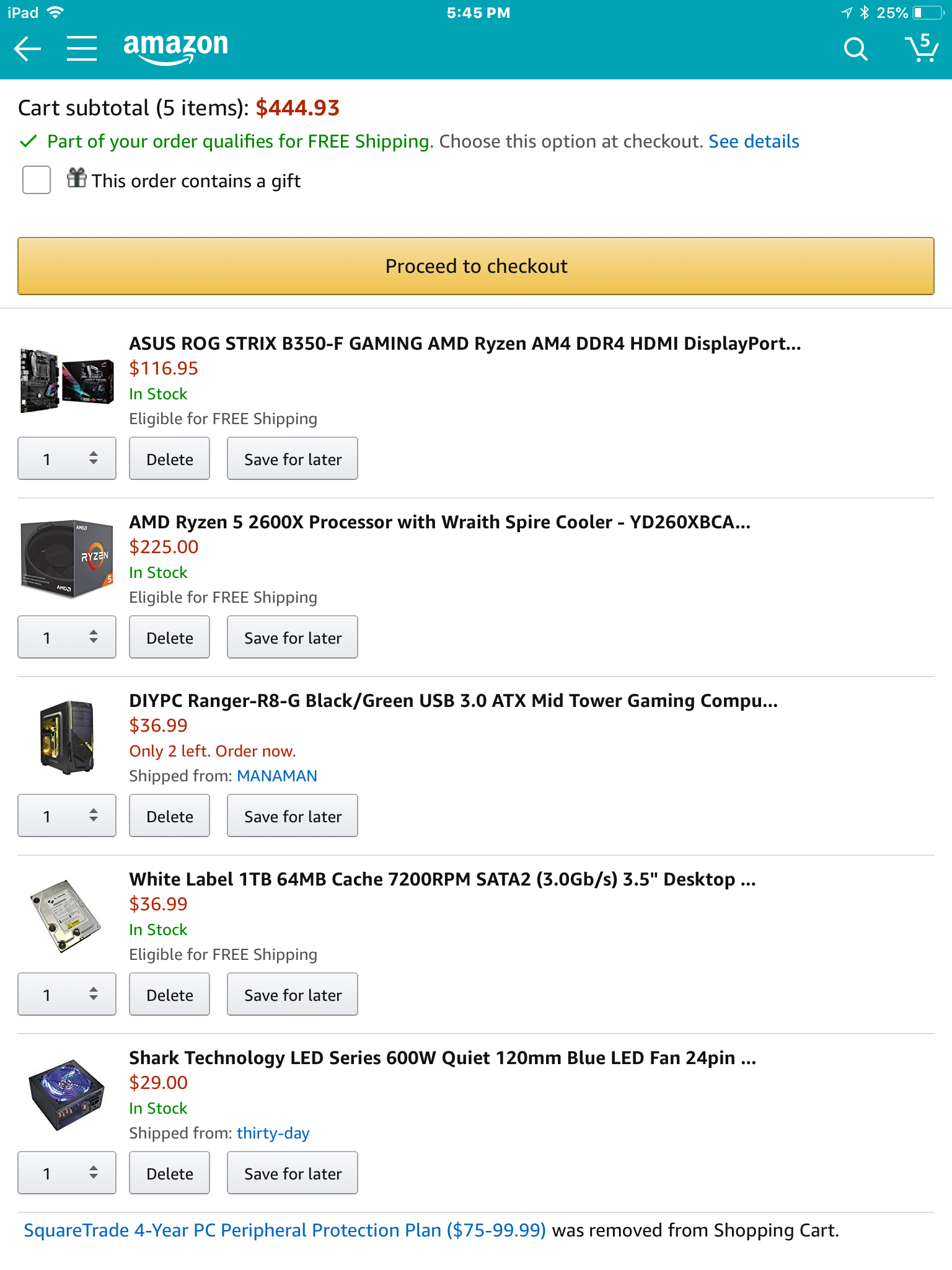Open the search magnifier icon
952x1270 pixels.
[855, 48]
